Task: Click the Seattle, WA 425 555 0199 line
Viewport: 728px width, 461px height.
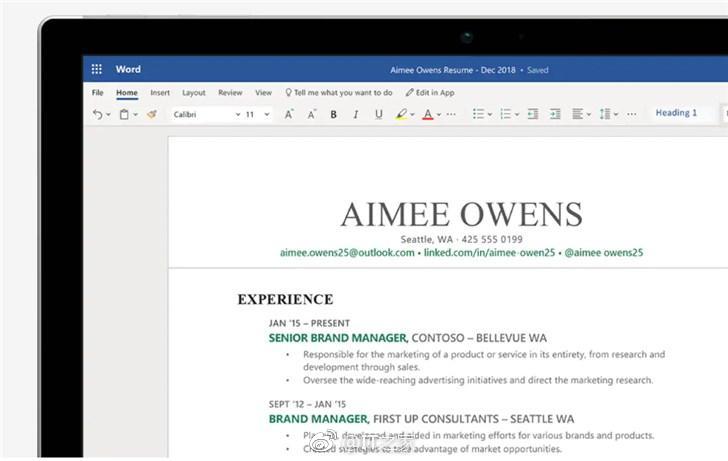Action: (x=462, y=240)
